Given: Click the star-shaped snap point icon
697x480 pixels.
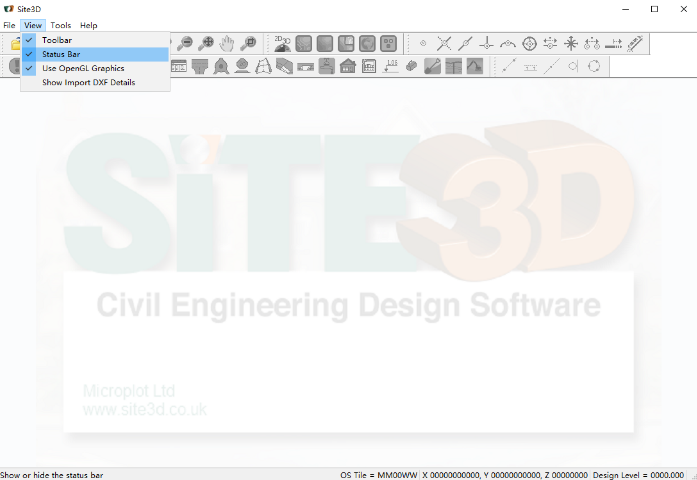Looking at the screenshot, I should (x=571, y=43).
